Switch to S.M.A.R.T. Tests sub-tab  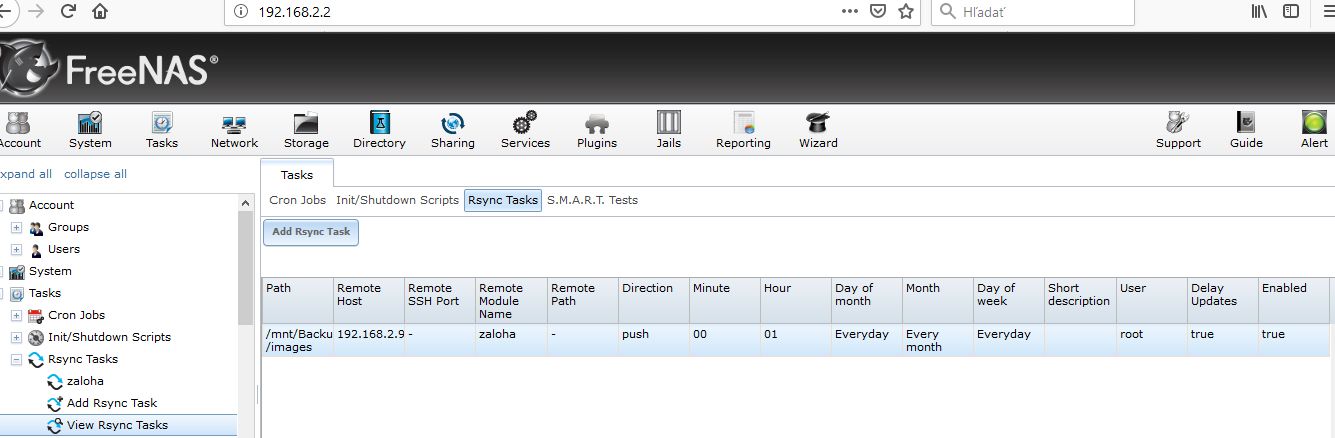pos(592,200)
